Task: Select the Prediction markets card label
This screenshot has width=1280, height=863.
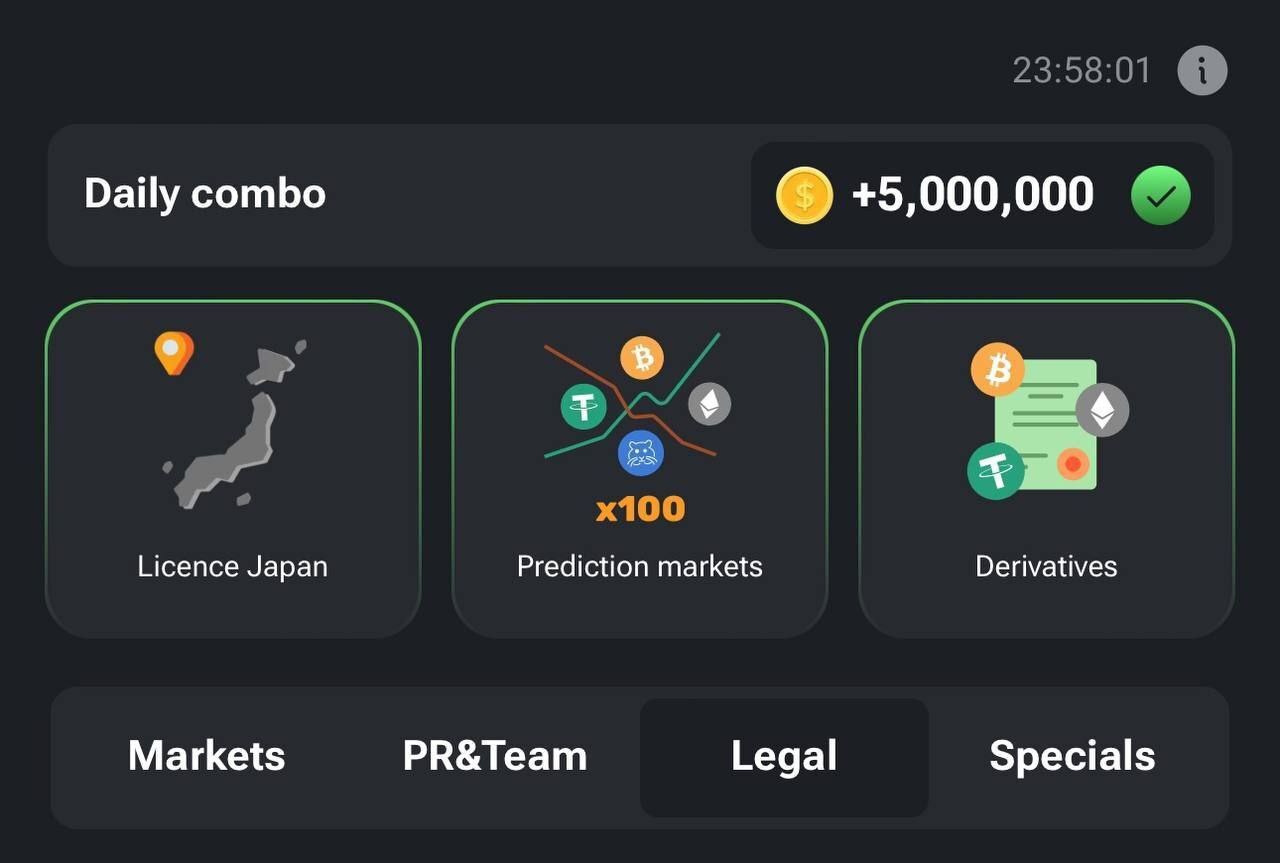Action: point(640,566)
